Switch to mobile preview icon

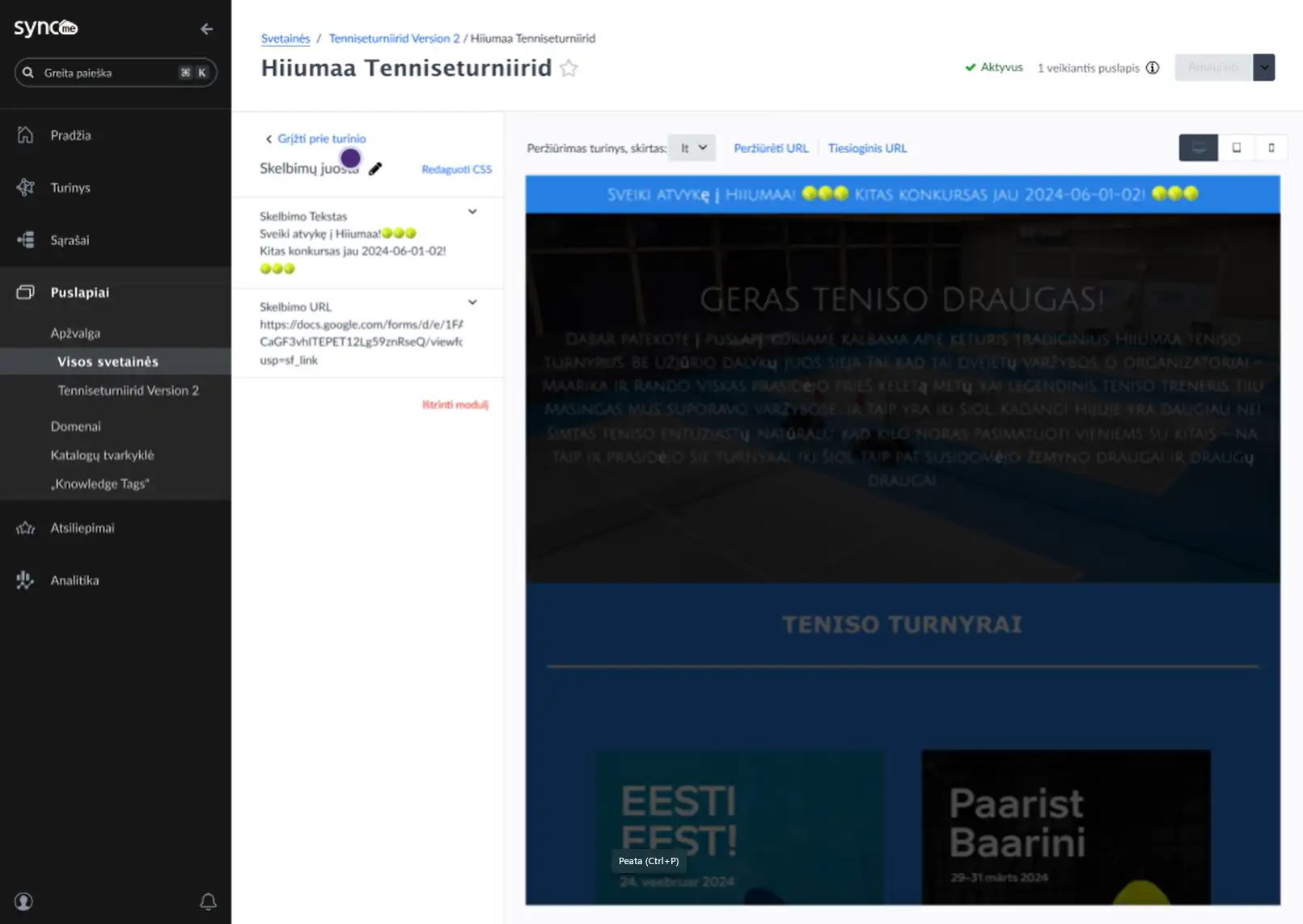pos(1271,148)
